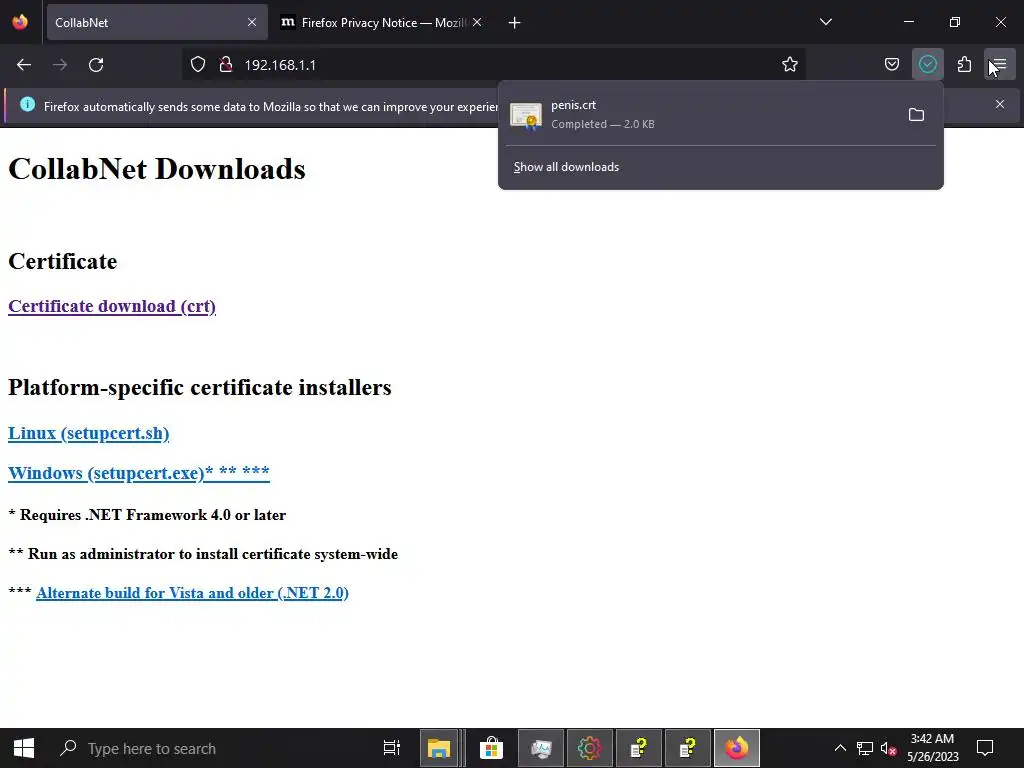
Task: Save page to Pocket
Action: click(x=891, y=64)
